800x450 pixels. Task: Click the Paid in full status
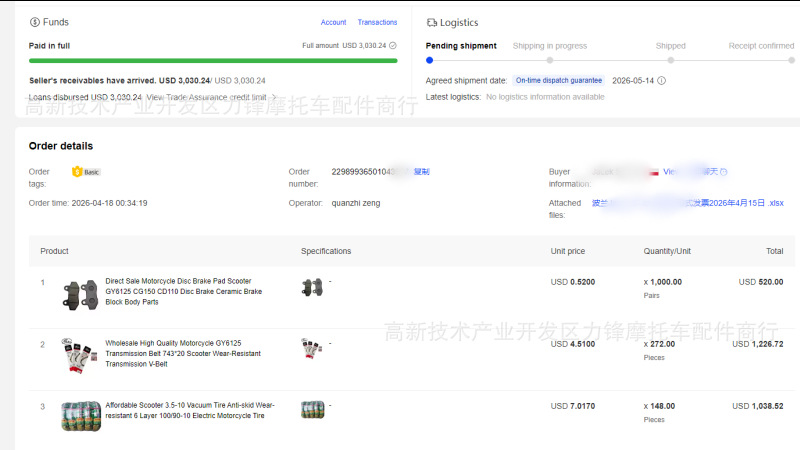pyautogui.click(x=49, y=46)
